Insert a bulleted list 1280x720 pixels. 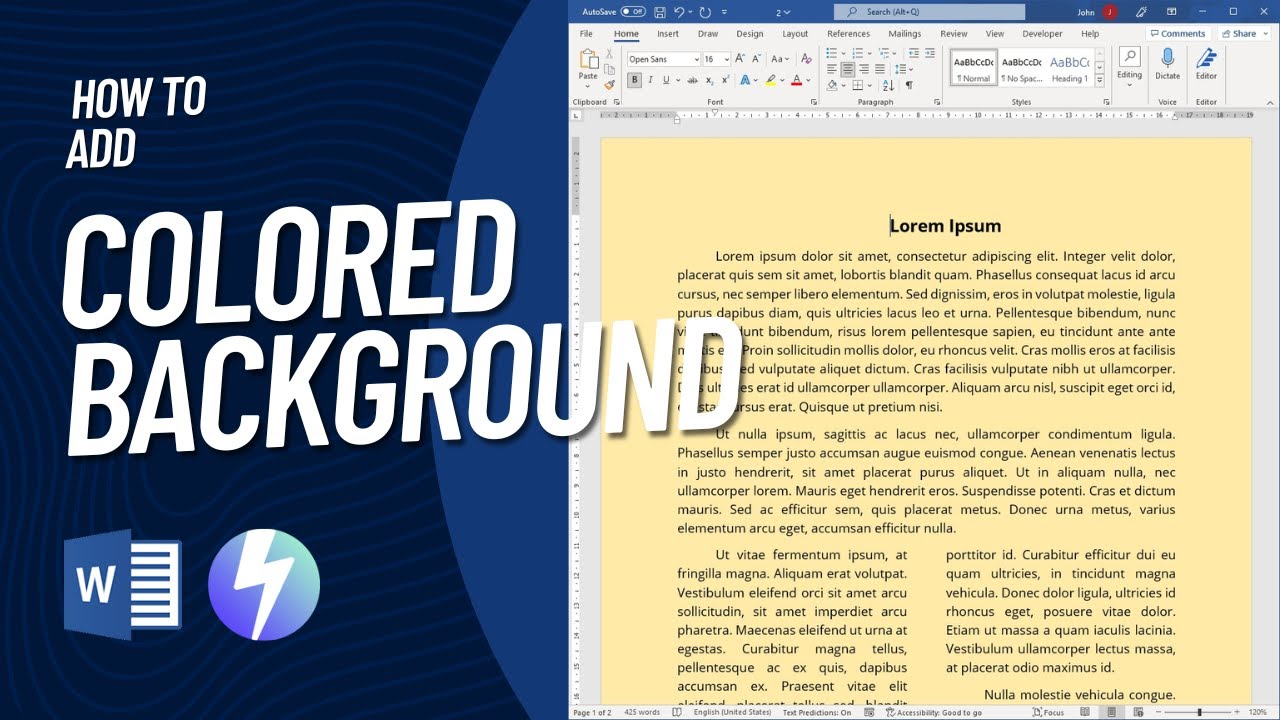834,53
